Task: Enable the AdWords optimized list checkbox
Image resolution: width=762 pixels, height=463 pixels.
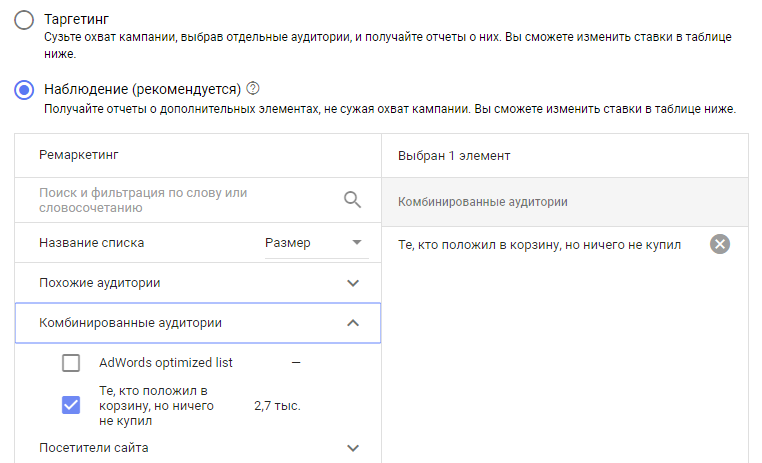Action: pyautogui.click(x=71, y=363)
